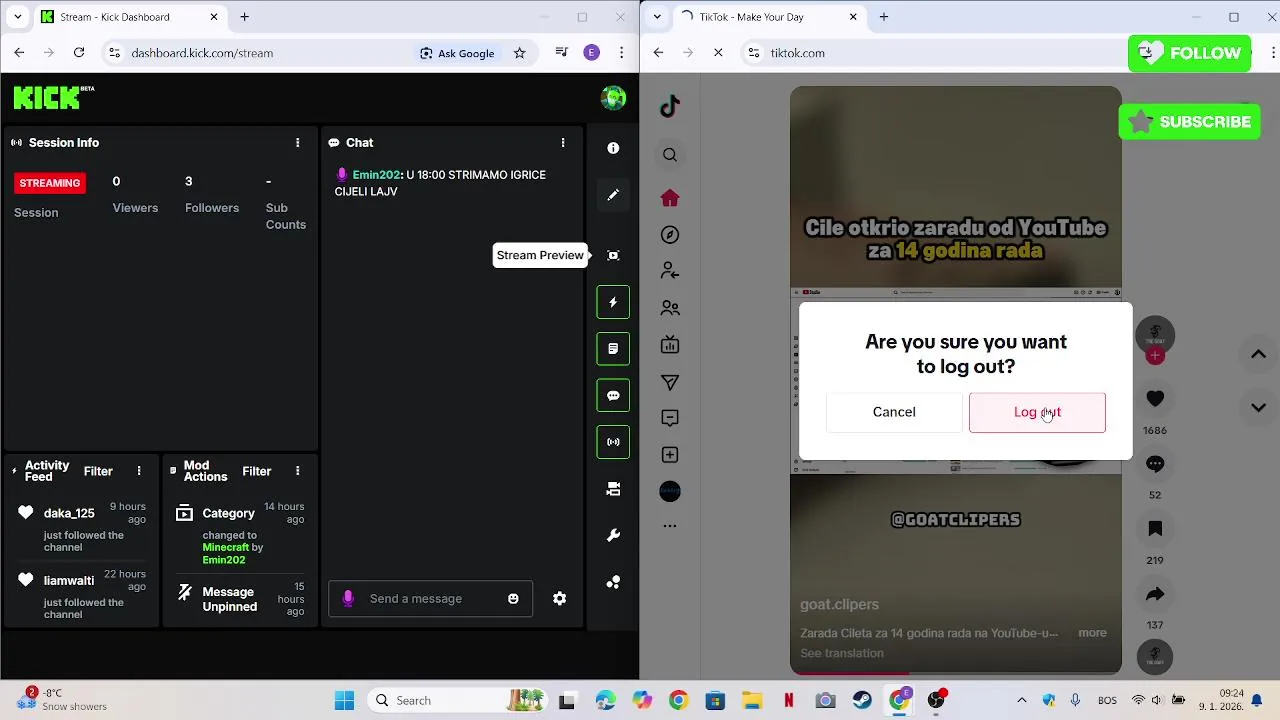Open Chat panel three-dot menu
This screenshot has width=1280, height=720.
(563, 143)
